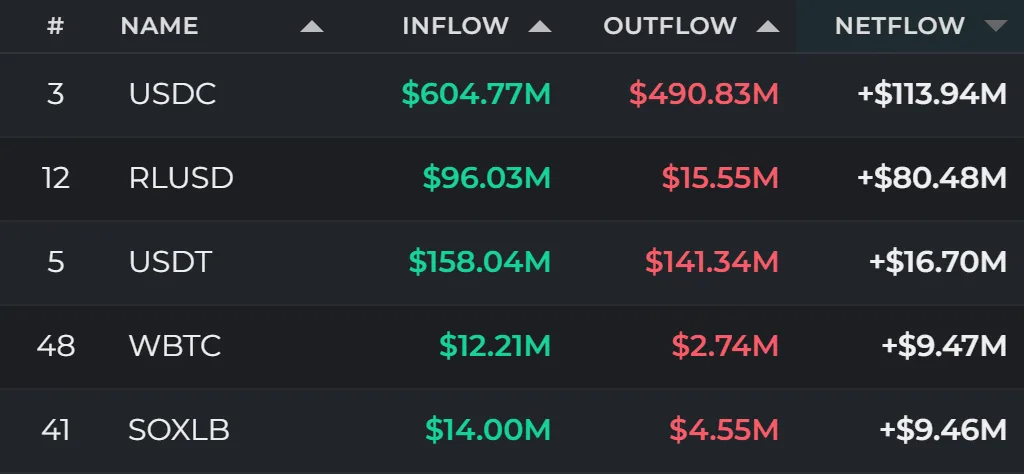Click rank number 5 in USDT row
Screen dimensions: 1024x474
[56, 262]
